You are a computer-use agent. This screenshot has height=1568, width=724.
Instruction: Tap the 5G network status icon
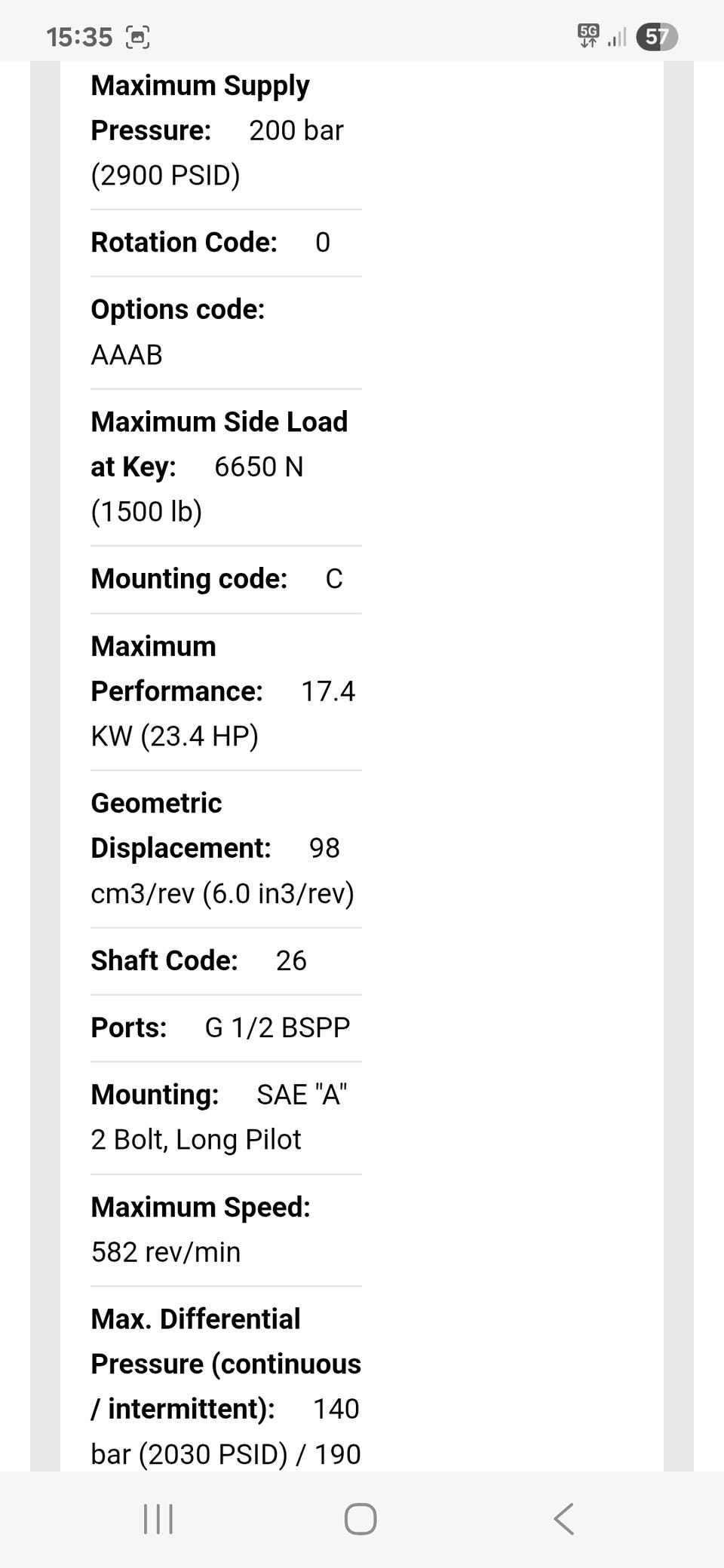tap(588, 35)
